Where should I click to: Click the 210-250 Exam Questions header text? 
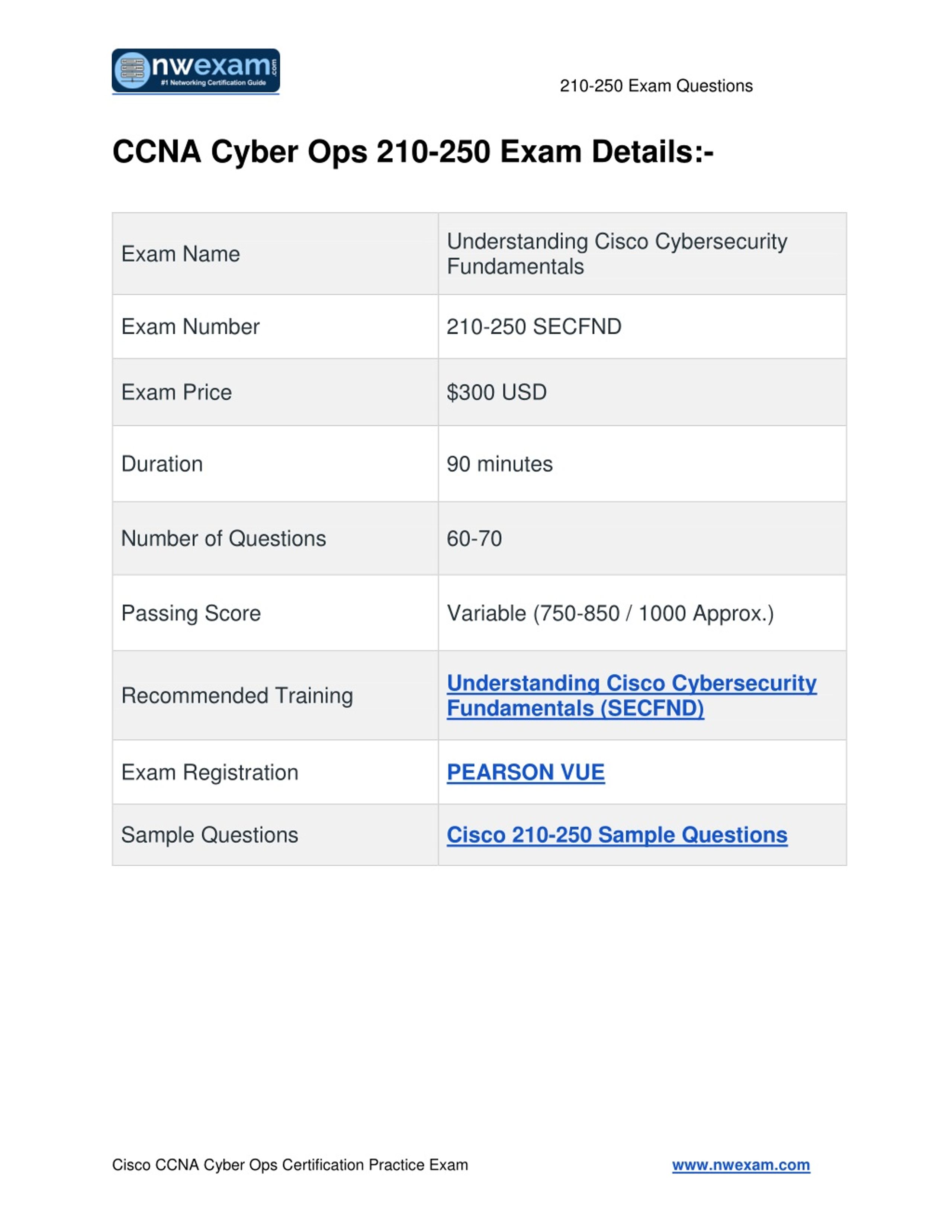(x=656, y=86)
